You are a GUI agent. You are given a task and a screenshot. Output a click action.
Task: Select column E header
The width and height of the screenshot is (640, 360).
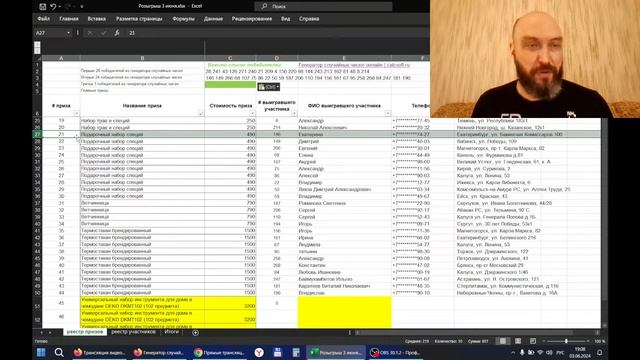pos(344,58)
